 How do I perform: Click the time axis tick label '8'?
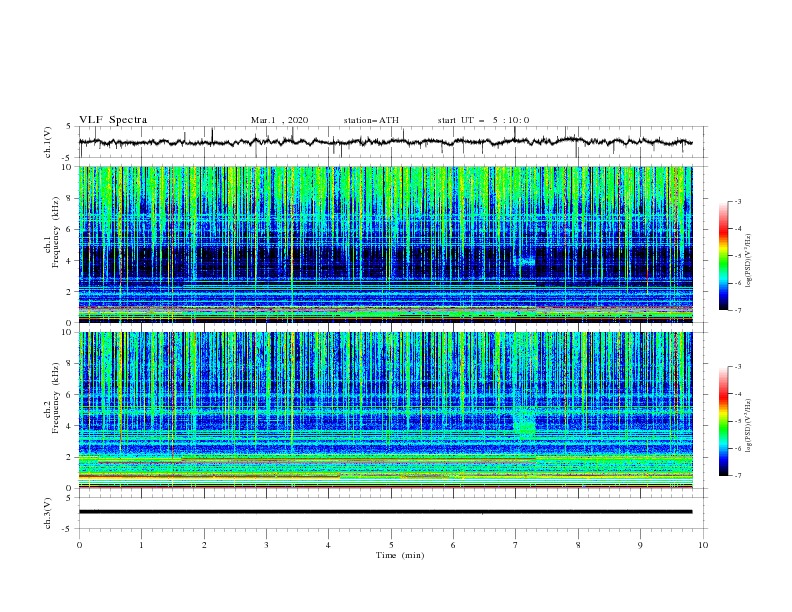pos(578,545)
